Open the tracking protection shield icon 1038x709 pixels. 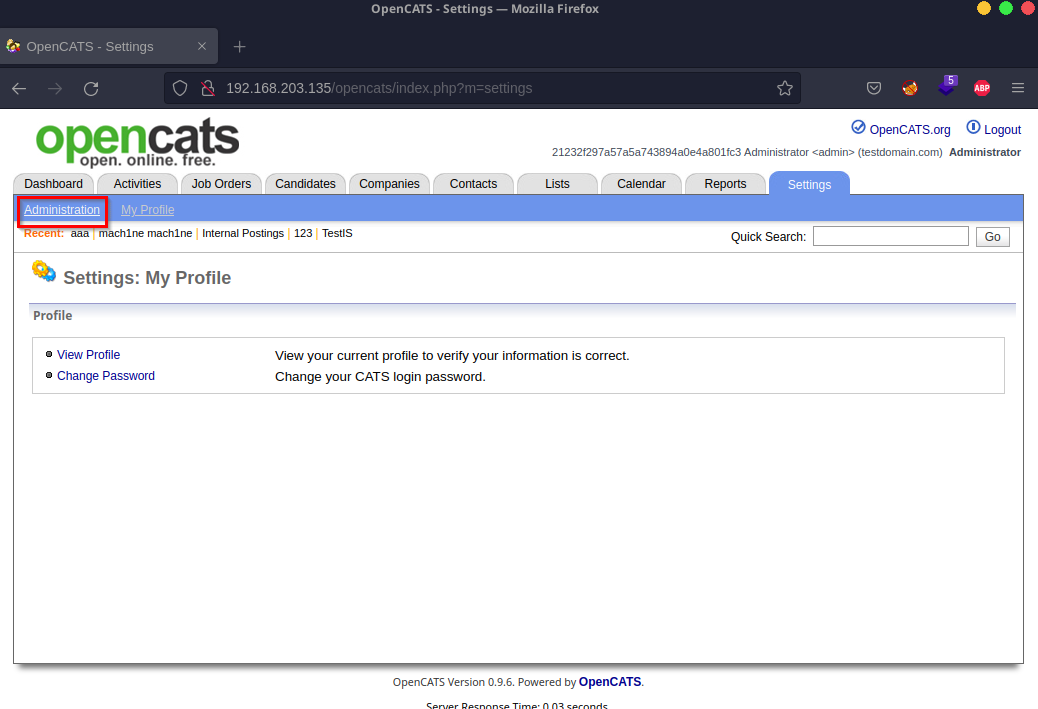(x=180, y=88)
